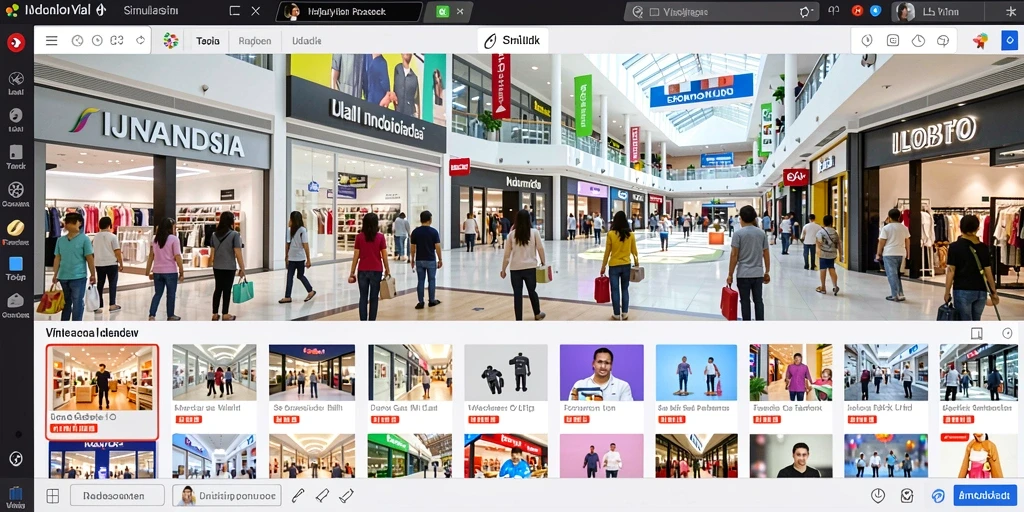Screen dimensions: 1024x512
Task: Select the red-outlined first gallery thumbnail
Action: pos(102,392)
